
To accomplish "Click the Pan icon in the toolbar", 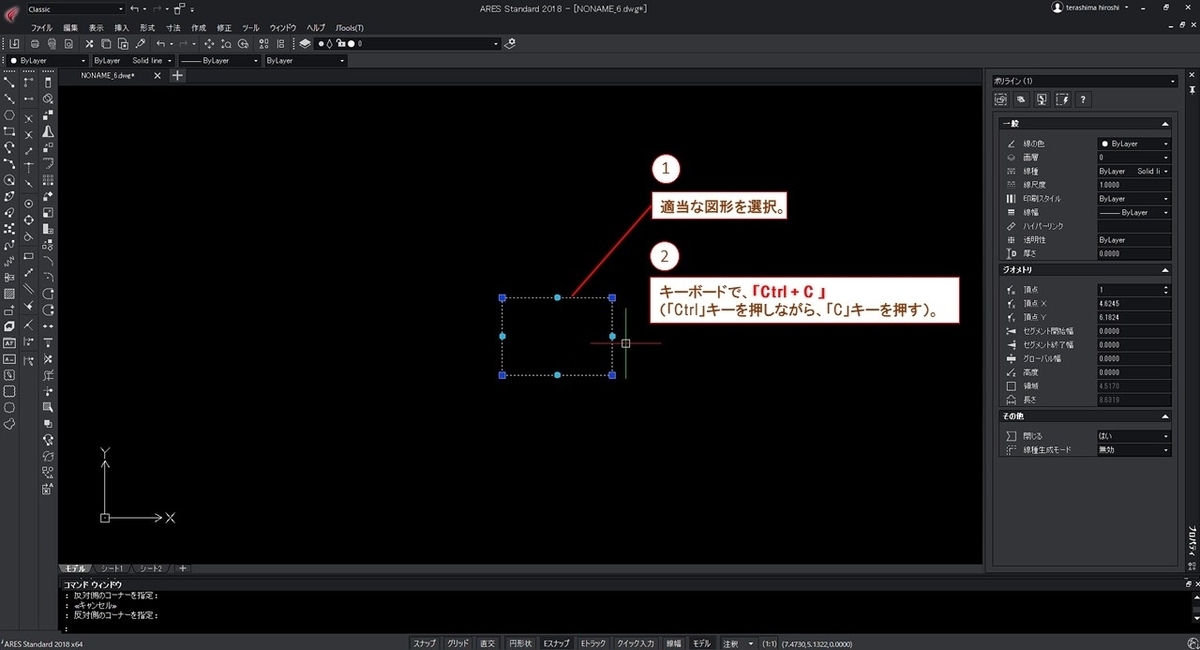I will click(209, 44).
